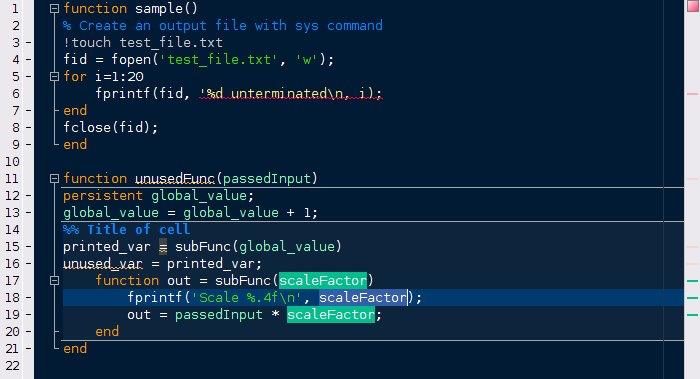
Task: Collapse the unusedFunc function fold
Action: click(54, 179)
